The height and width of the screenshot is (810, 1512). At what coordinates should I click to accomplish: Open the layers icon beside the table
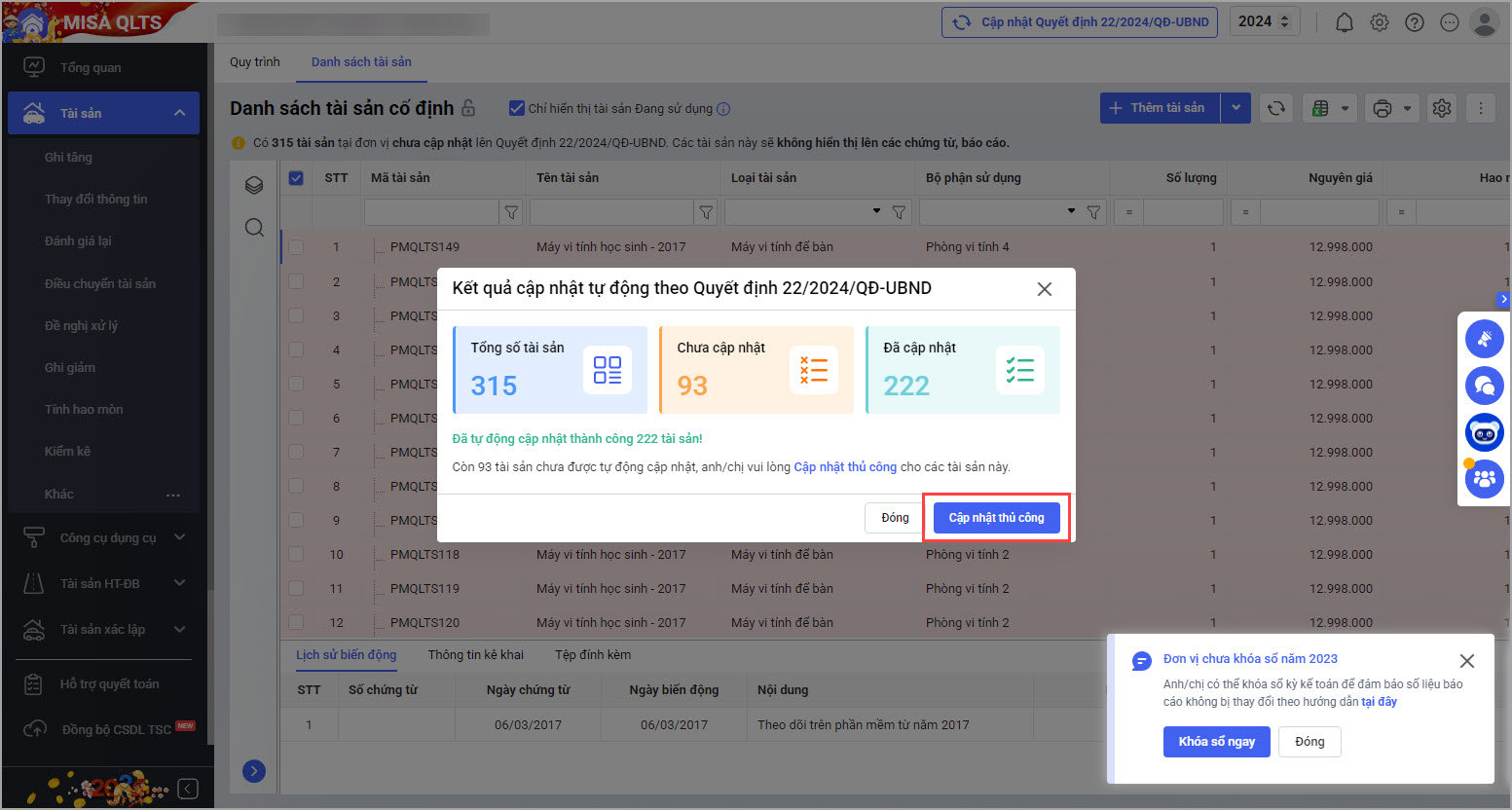(254, 185)
